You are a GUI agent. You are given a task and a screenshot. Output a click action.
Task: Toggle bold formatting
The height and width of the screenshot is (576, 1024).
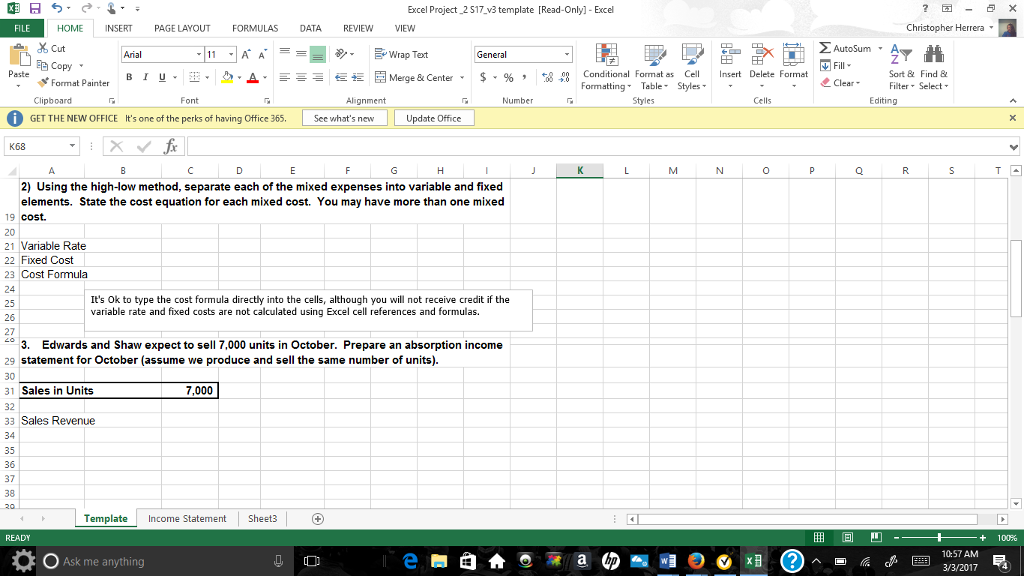click(128, 76)
